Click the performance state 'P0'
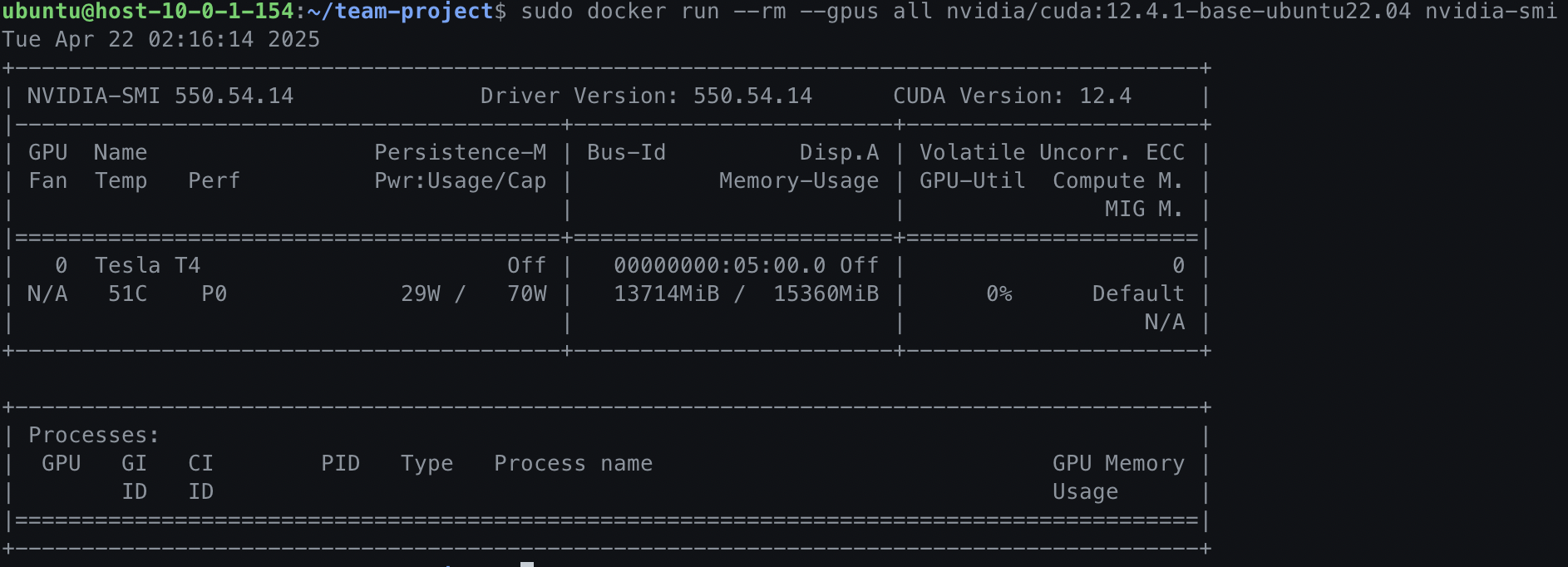 214,294
